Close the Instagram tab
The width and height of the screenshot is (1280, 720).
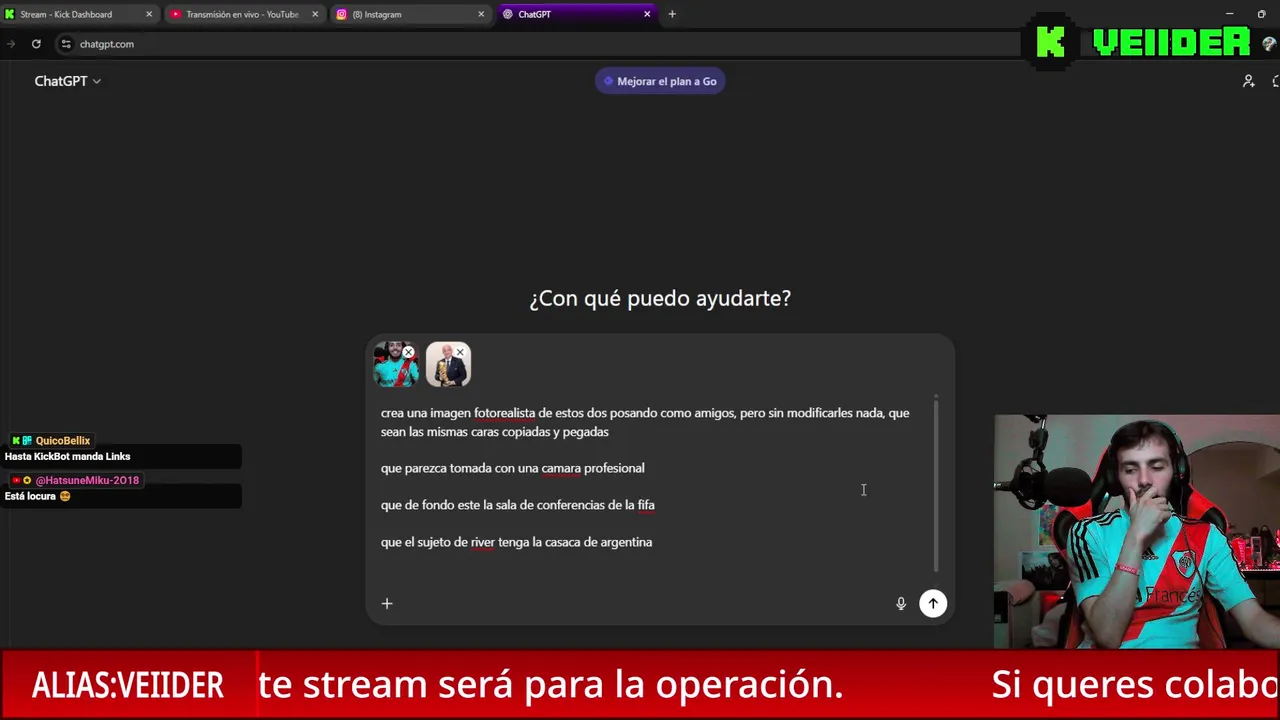tap(481, 14)
